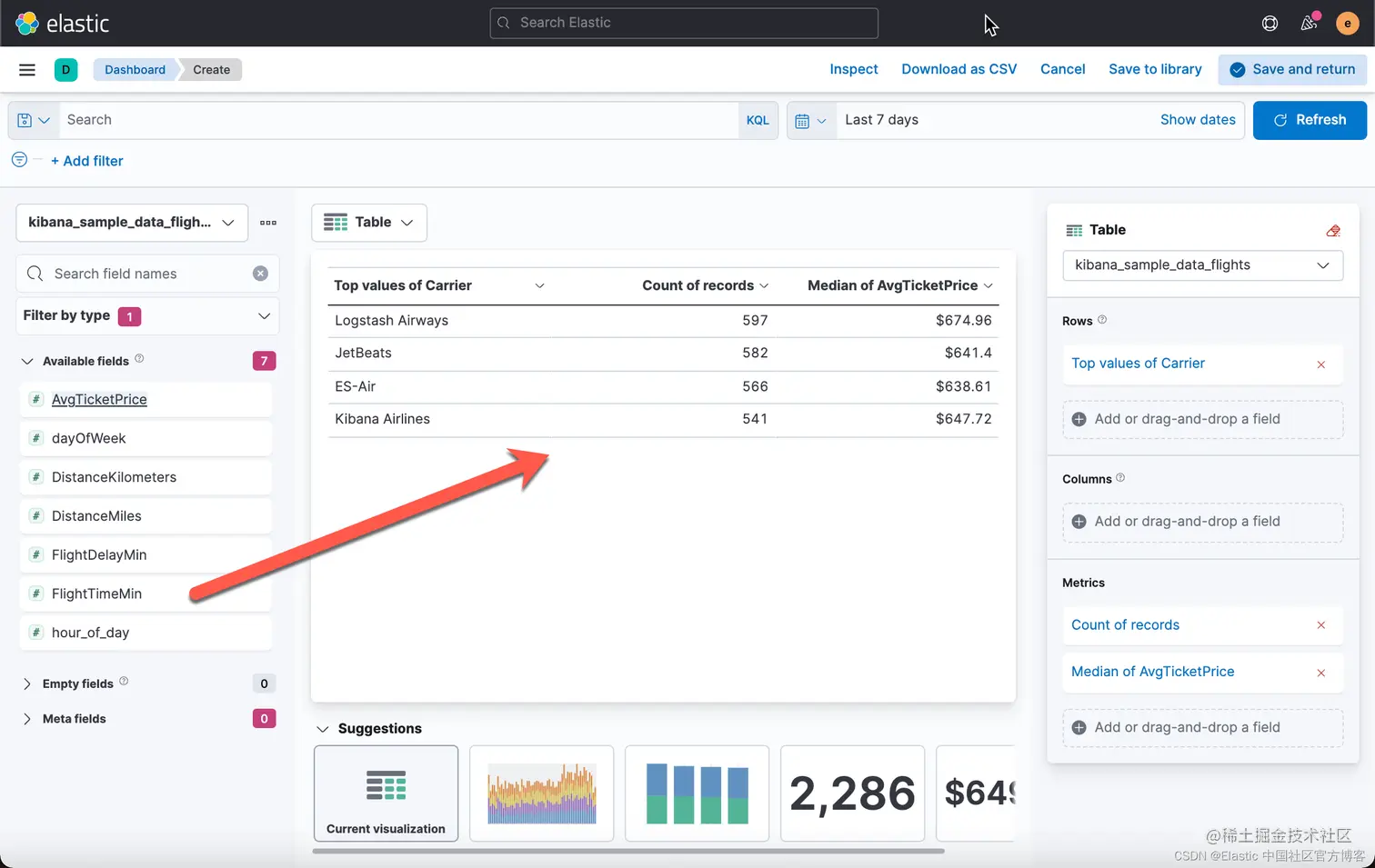
Task: Open Median of AvgTicketPrice column menu
Action: [988, 285]
